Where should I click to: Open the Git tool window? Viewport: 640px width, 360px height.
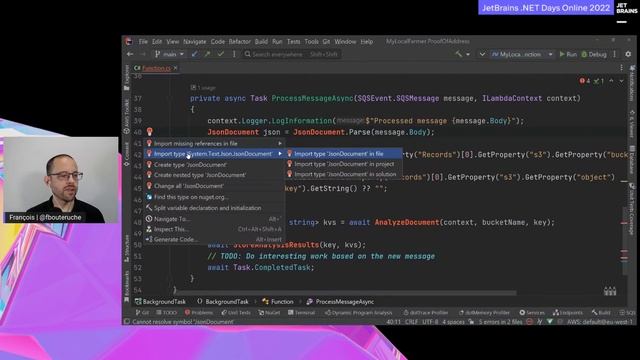[x=142, y=313]
